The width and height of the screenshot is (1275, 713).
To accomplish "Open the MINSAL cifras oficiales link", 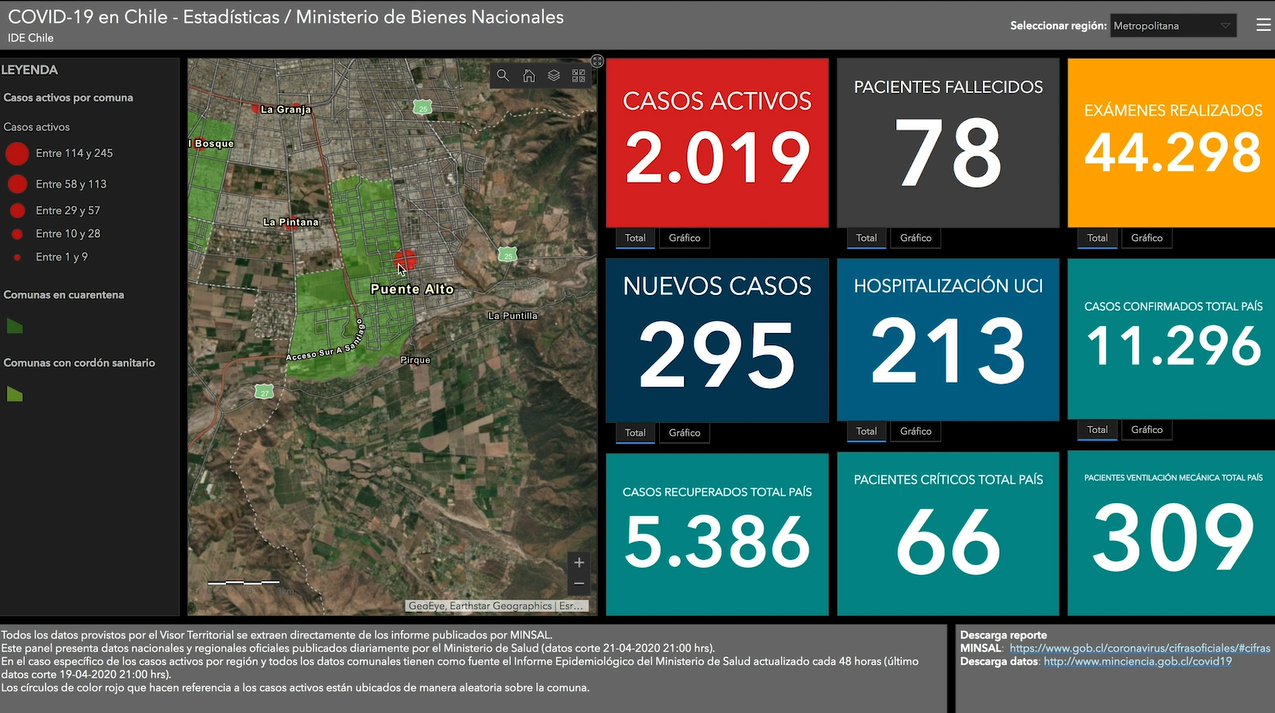I will 1139,648.
